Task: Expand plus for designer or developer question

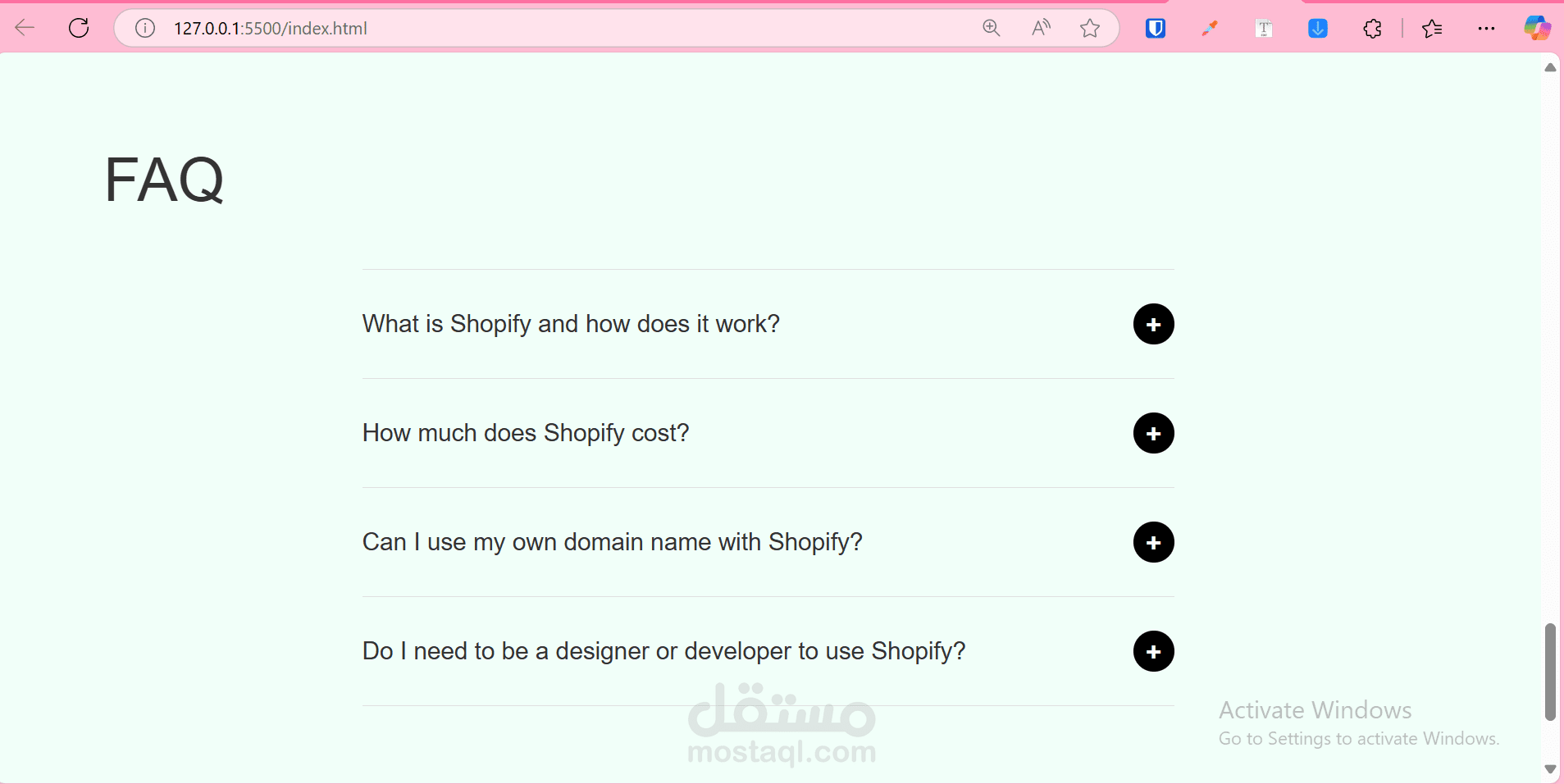Action: 1154,651
